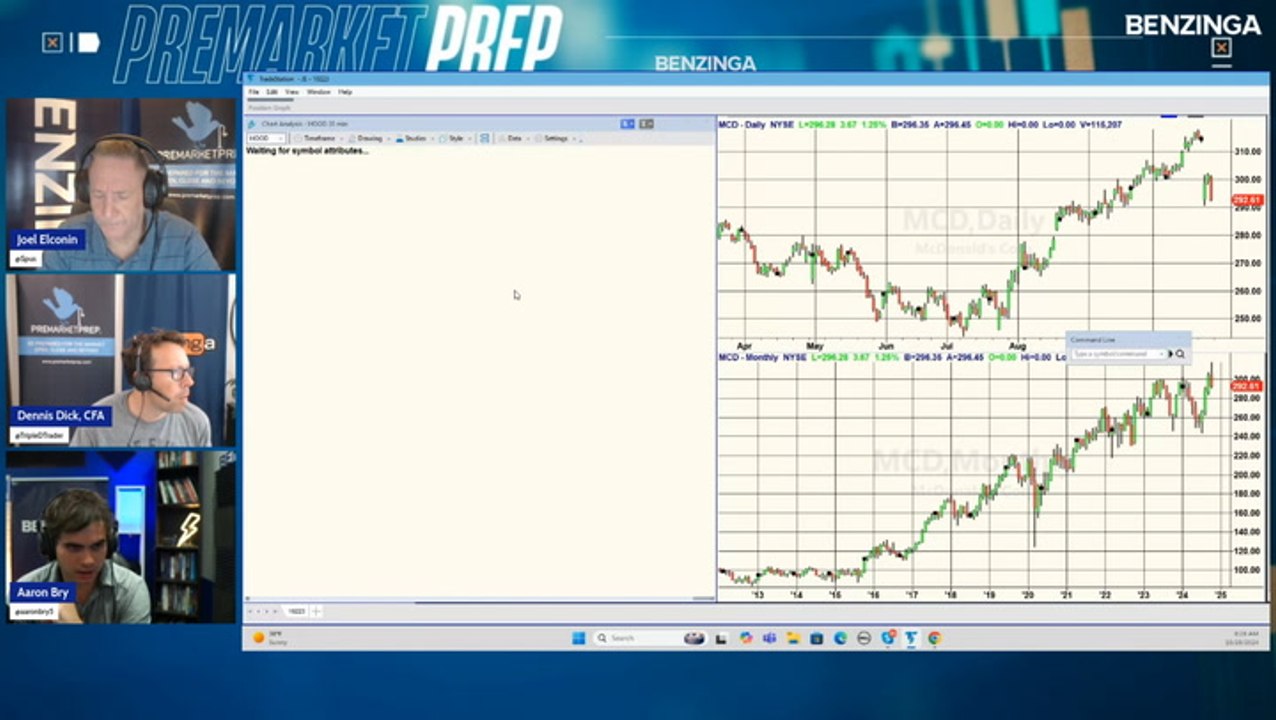Screen dimensions: 1276x720
Task: Open the Help menu
Action: pyautogui.click(x=345, y=91)
